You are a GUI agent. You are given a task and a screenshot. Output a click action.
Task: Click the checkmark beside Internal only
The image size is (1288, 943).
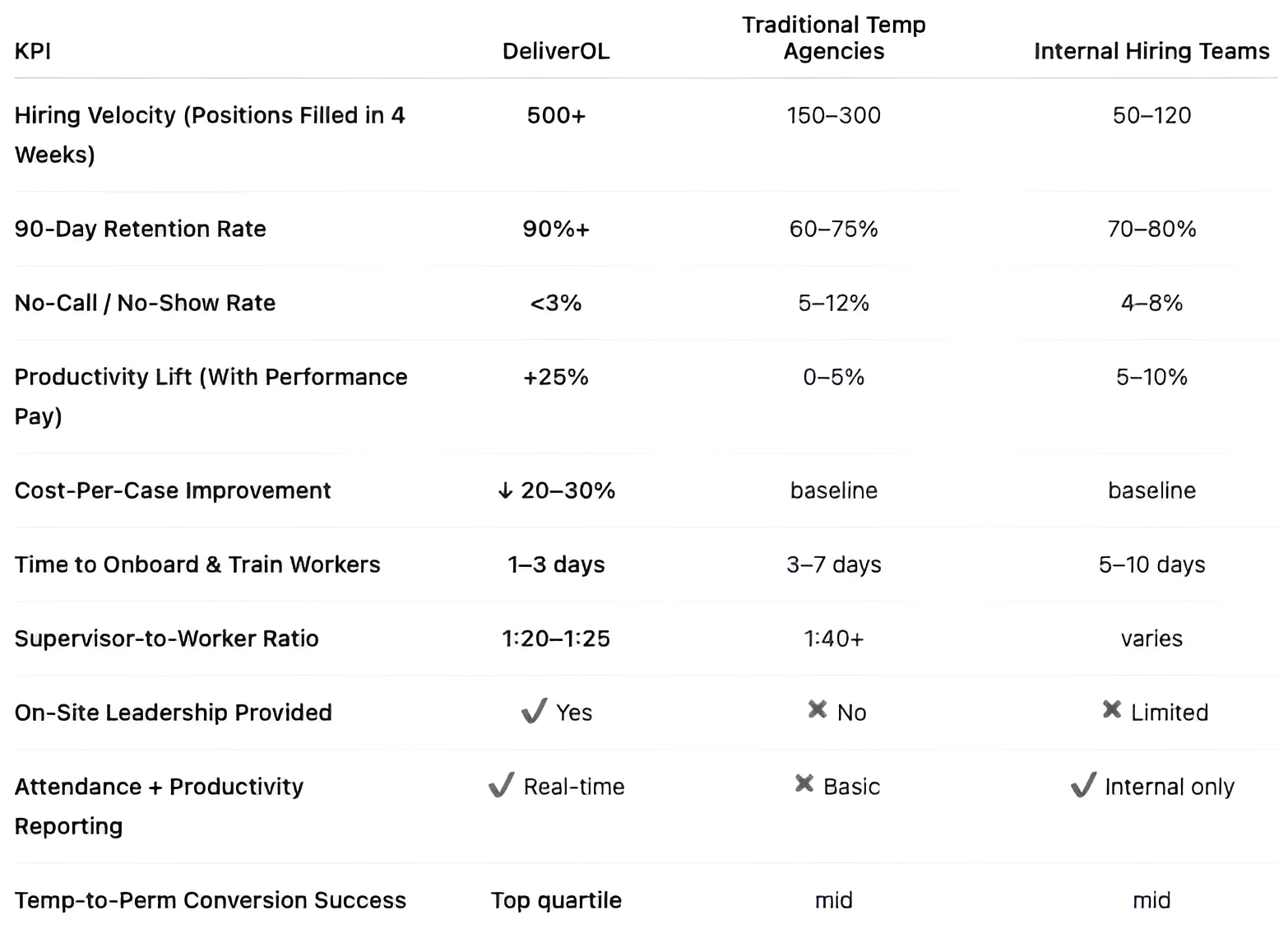1082,785
